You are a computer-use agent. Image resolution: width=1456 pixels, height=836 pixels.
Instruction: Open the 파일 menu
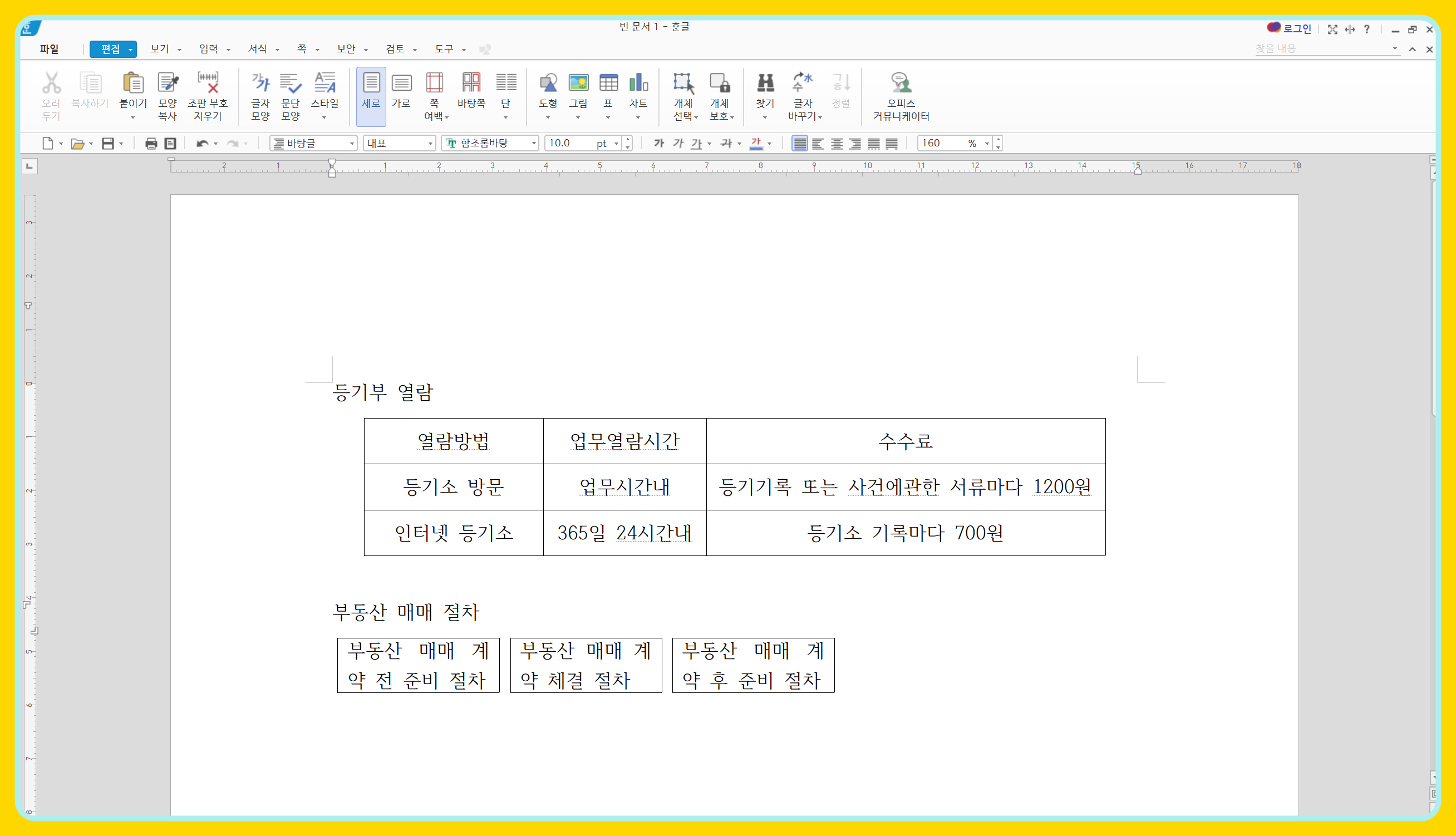point(50,50)
